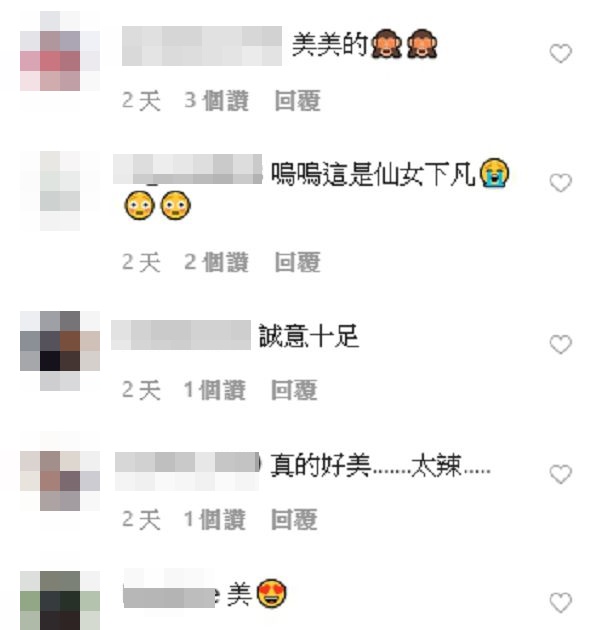Tap heart next to bottom 美 comment
616x630 pixels.
[x=561, y=602]
